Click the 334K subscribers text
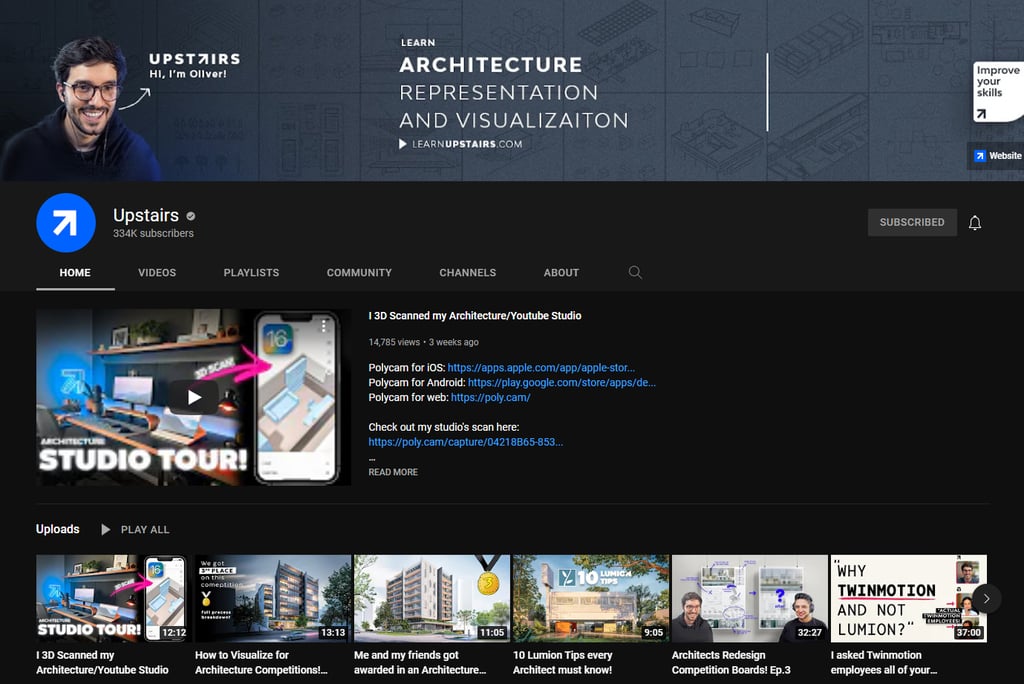 pyautogui.click(x=153, y=233)
